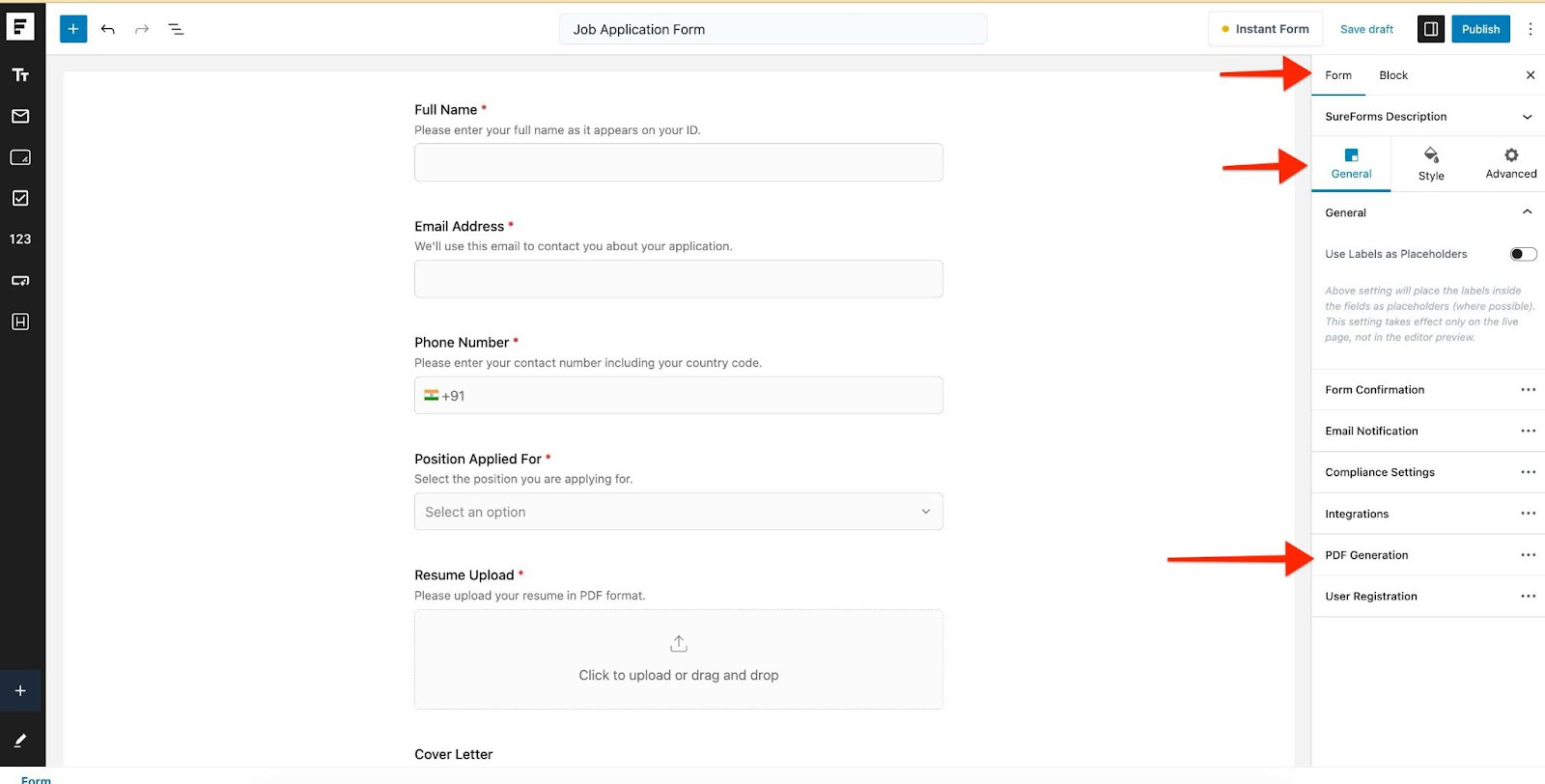Image resolution: width=1545 pixels, height=784 pixels.
Task: Open the block inserter plus button
Action: (73, 29)
